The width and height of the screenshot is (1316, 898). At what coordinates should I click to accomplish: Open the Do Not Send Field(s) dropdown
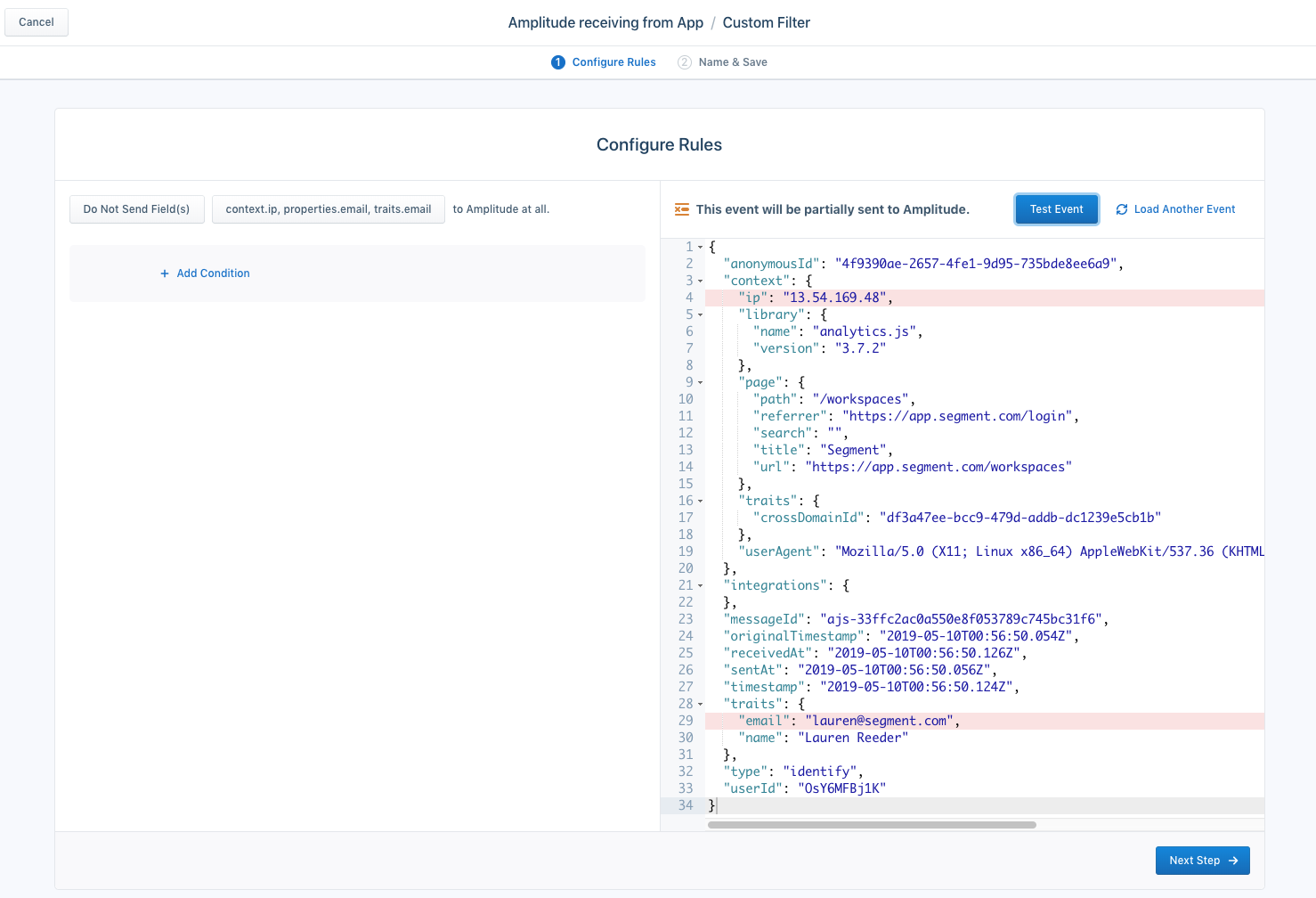[x=137, y=209]
